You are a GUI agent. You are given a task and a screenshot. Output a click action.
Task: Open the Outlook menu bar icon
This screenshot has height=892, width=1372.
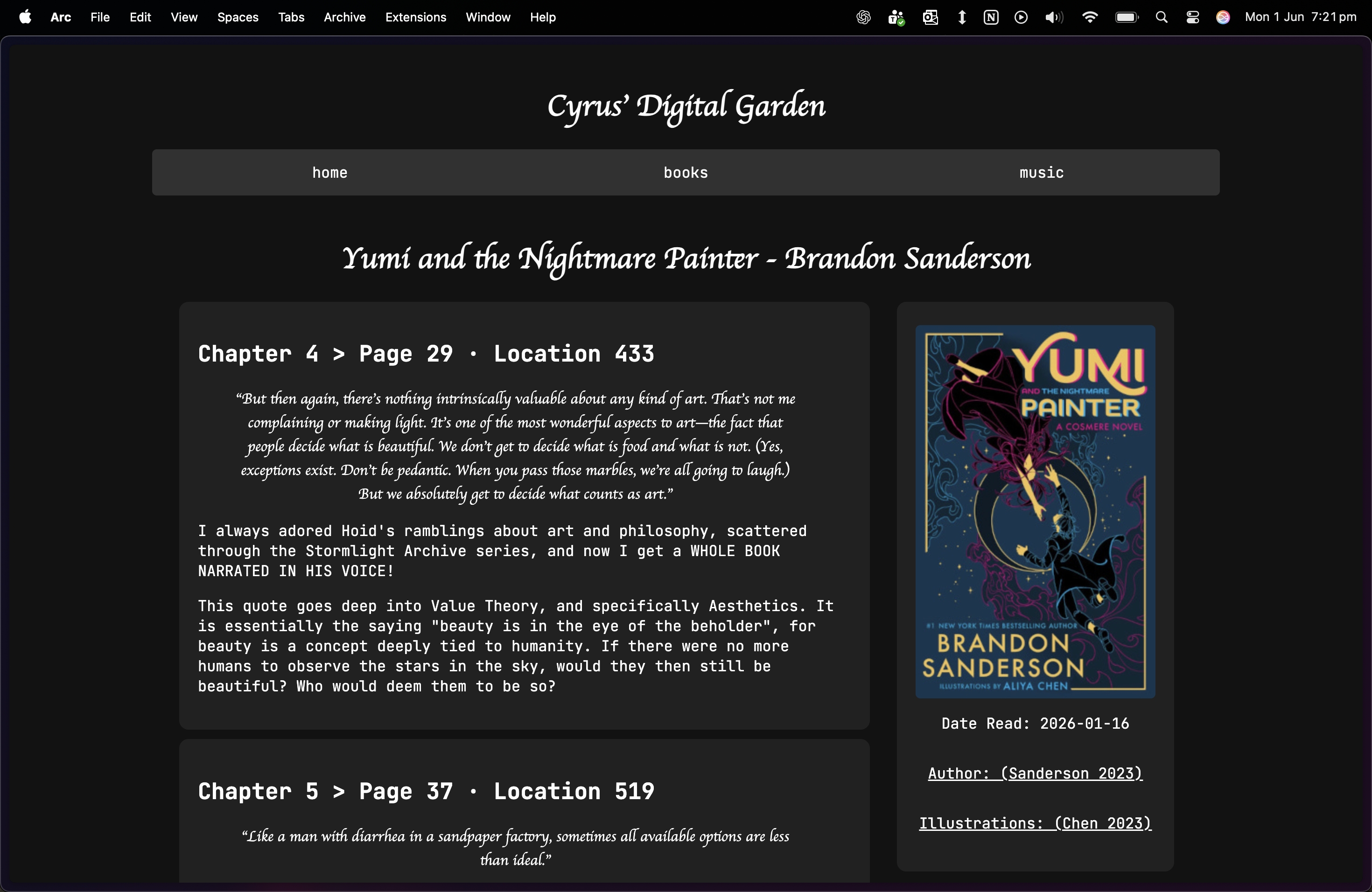tap(930, 17)
